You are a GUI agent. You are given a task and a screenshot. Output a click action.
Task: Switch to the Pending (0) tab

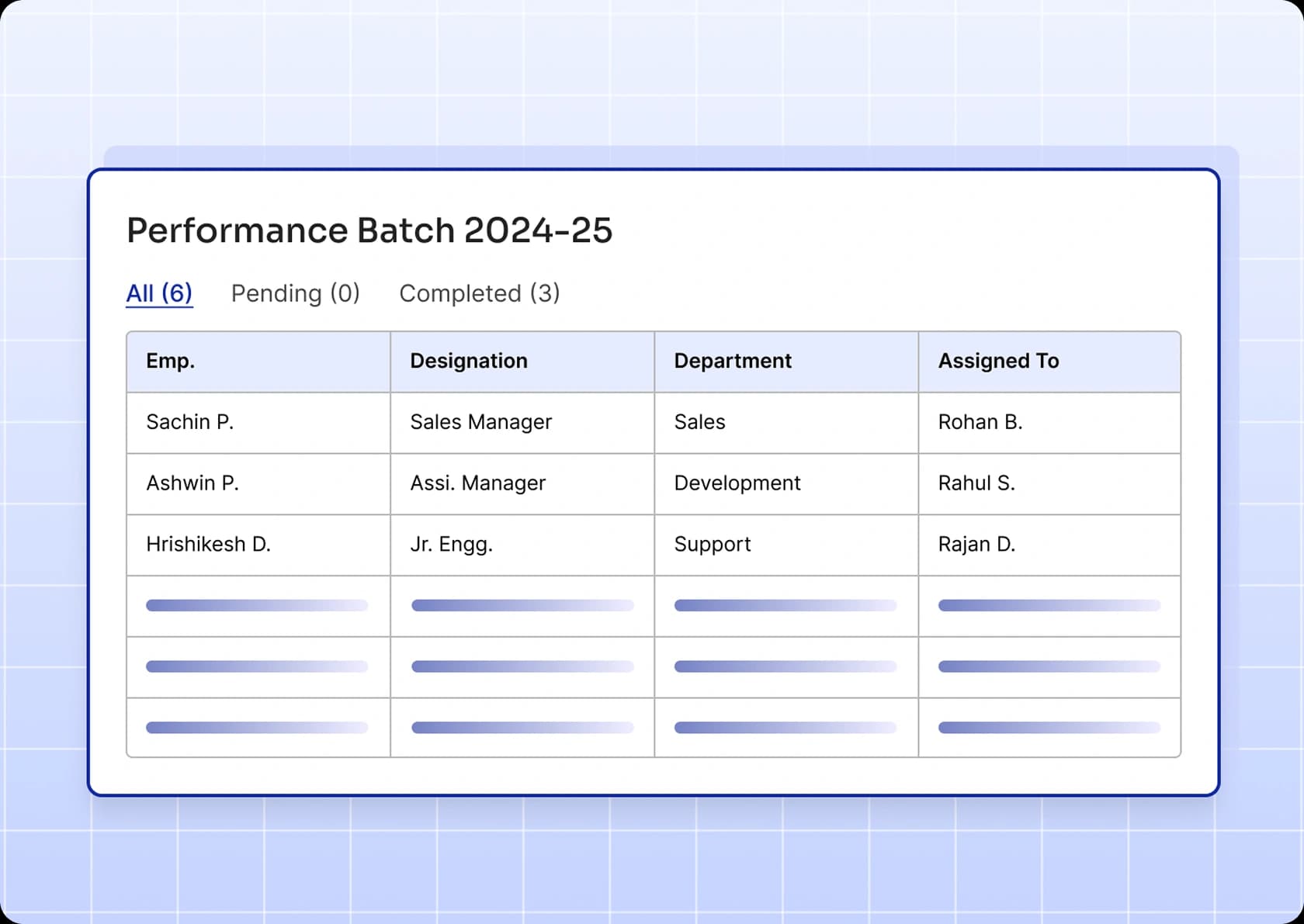[295, 293]
